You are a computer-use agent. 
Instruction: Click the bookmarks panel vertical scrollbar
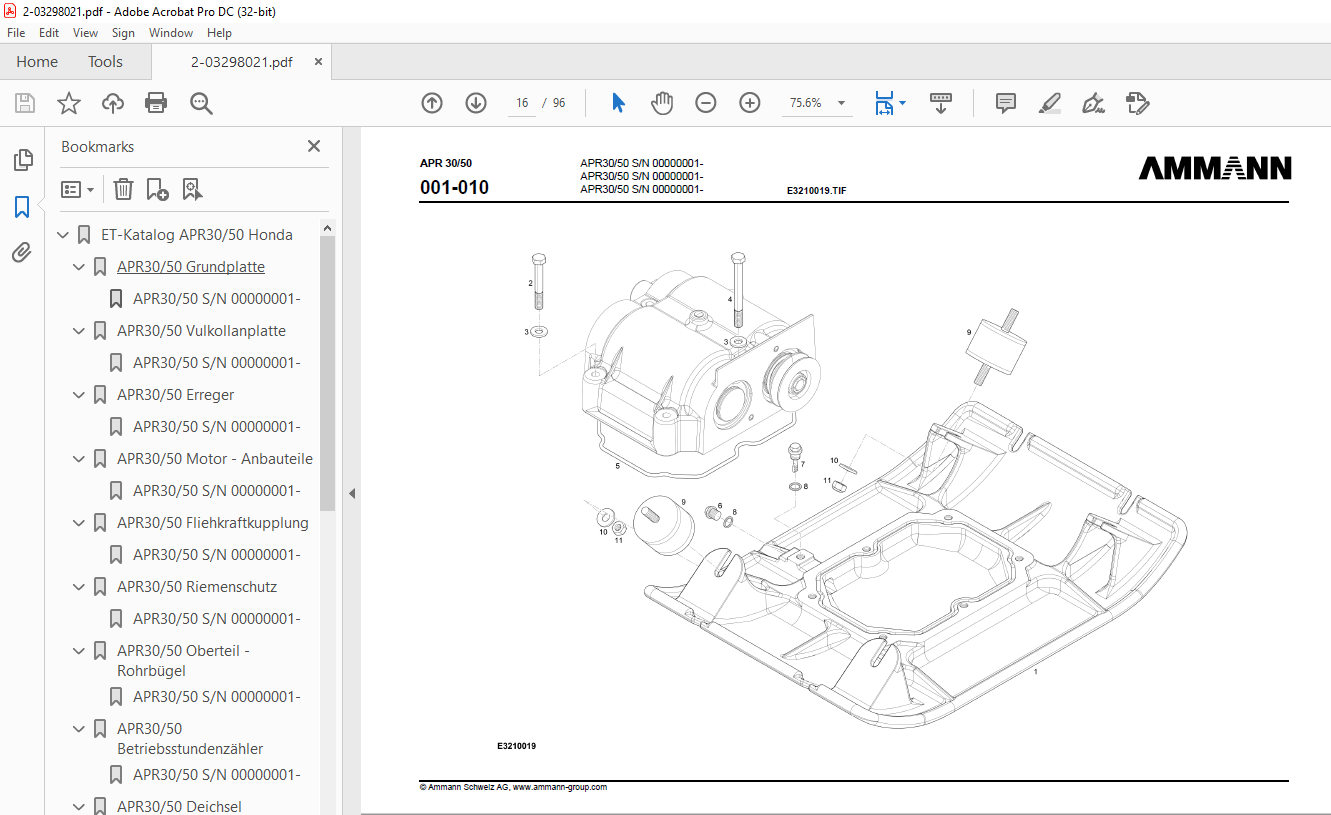[x=327, y=374]
